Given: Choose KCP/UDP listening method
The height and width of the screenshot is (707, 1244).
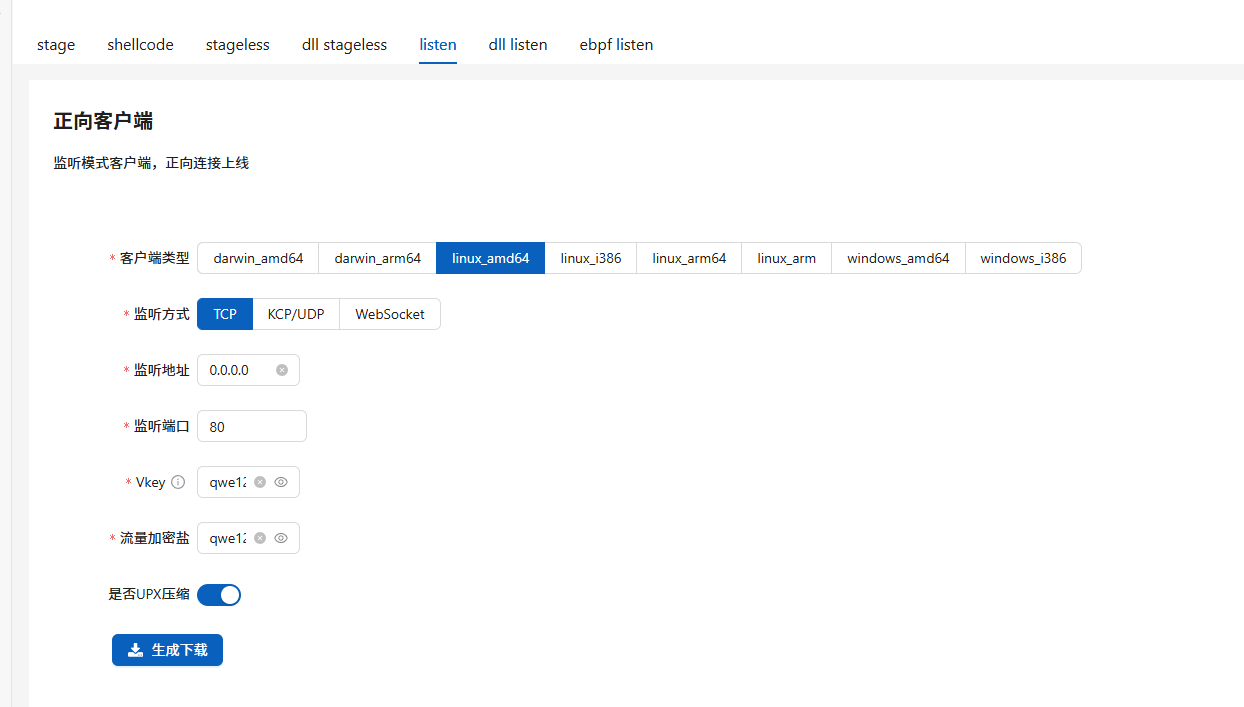Looking at the screenshot, I should [296, 314].
